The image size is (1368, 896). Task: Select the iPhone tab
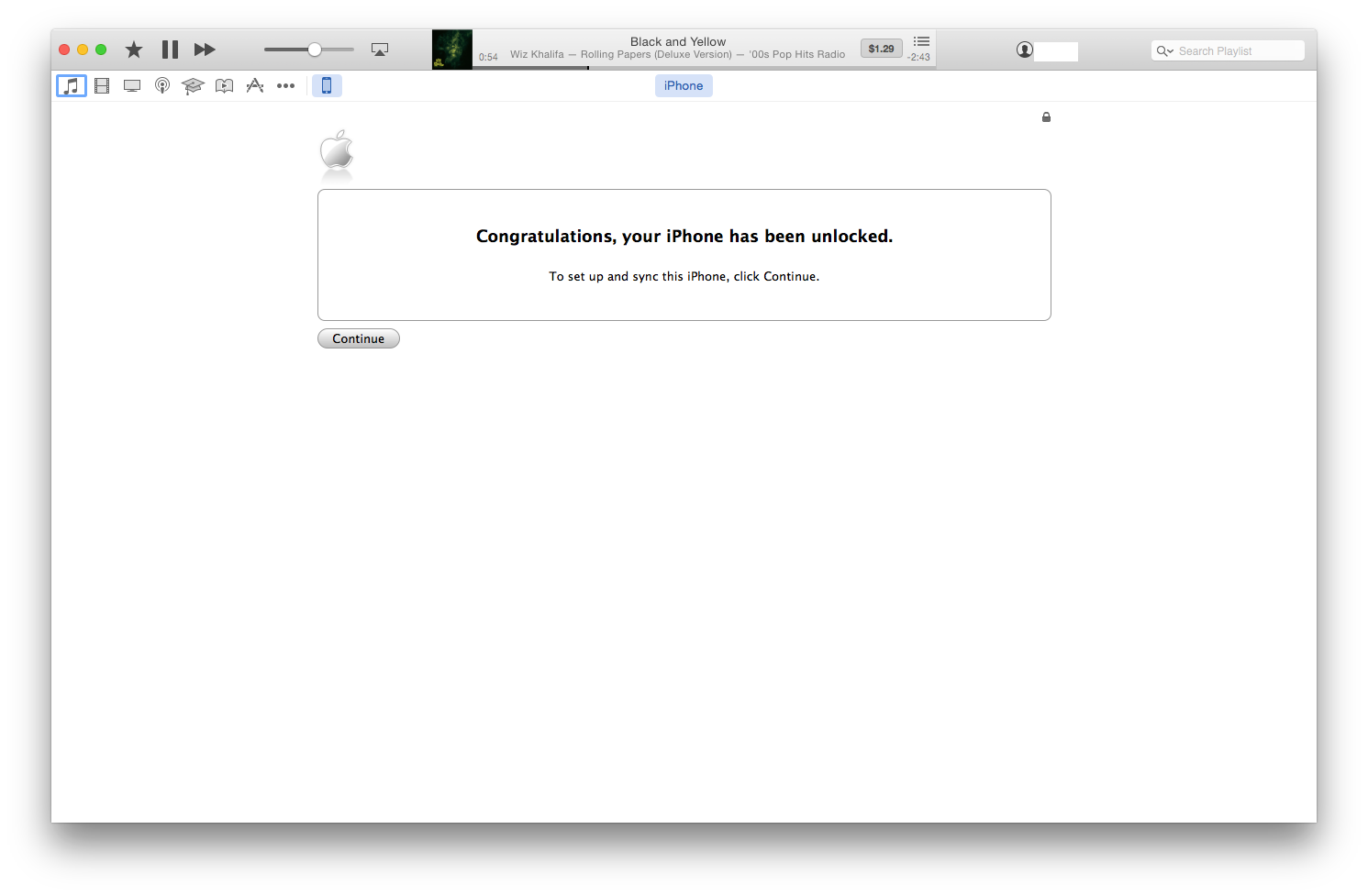point(684,86)
